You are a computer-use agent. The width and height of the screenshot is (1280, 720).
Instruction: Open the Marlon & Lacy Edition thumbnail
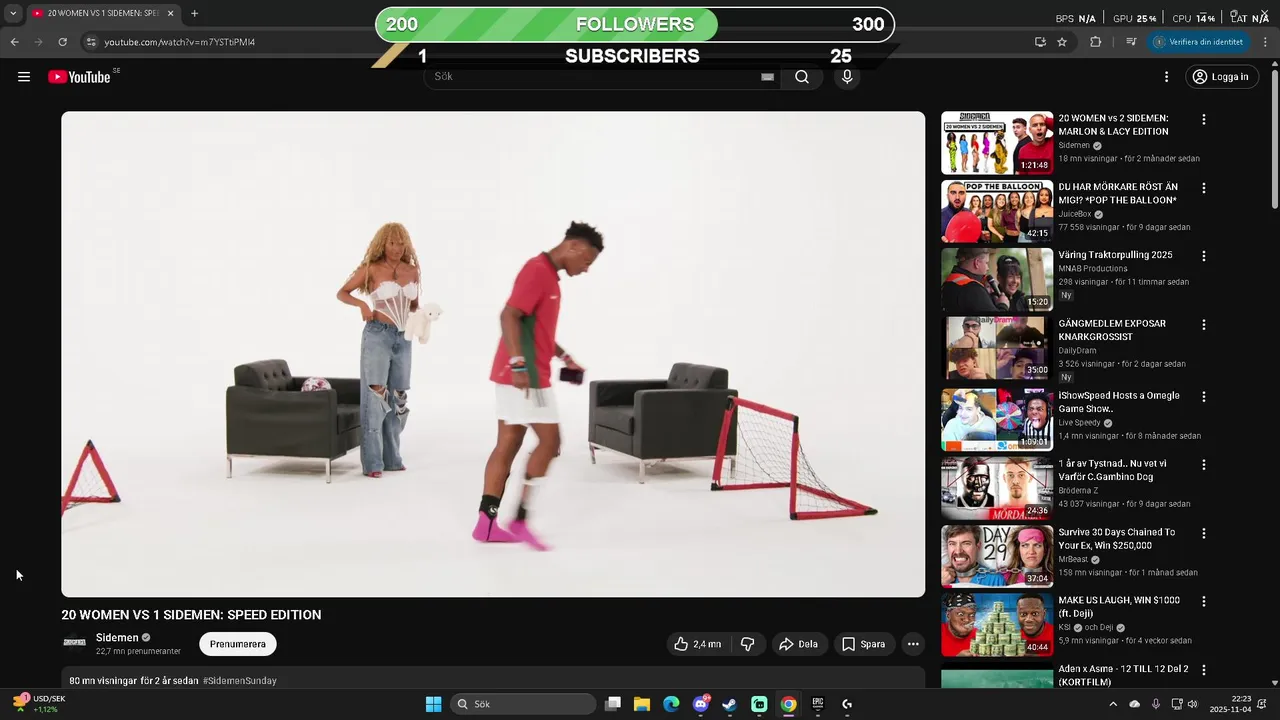[x=997, y=143]
